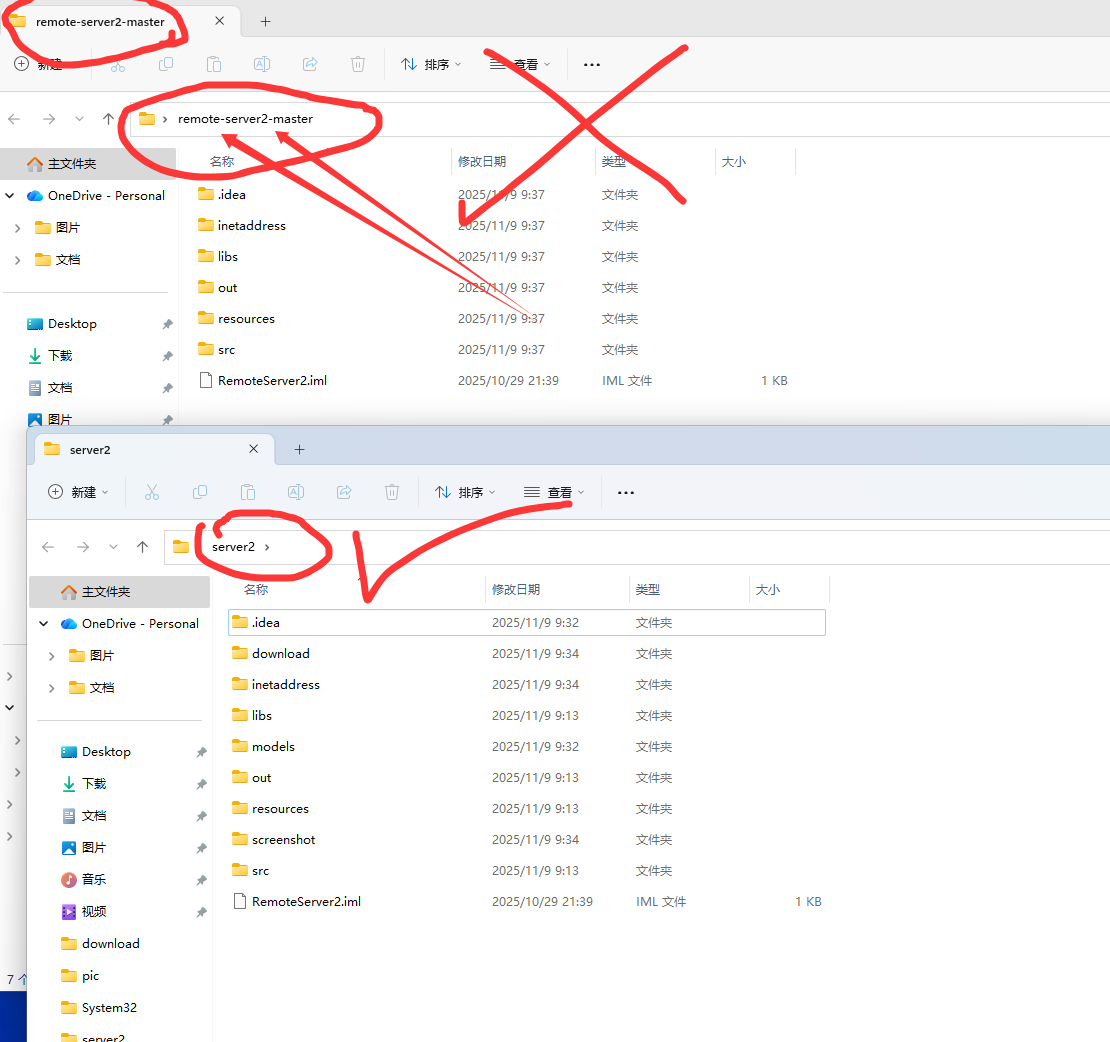Add new tab in server2 window
1110x1042 pixels.
(x=299, y=450)
